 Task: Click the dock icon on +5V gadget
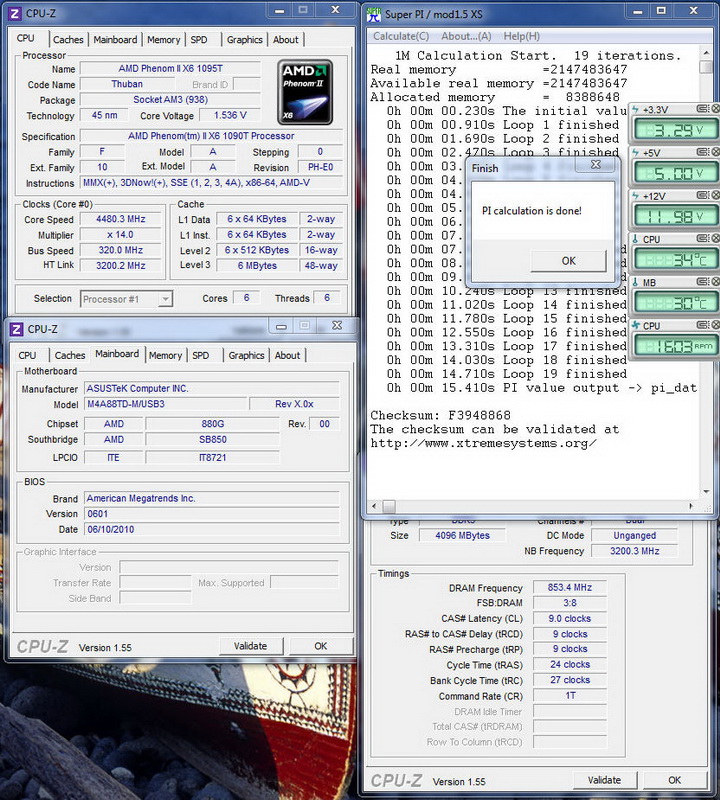click(x=703, y=152)
